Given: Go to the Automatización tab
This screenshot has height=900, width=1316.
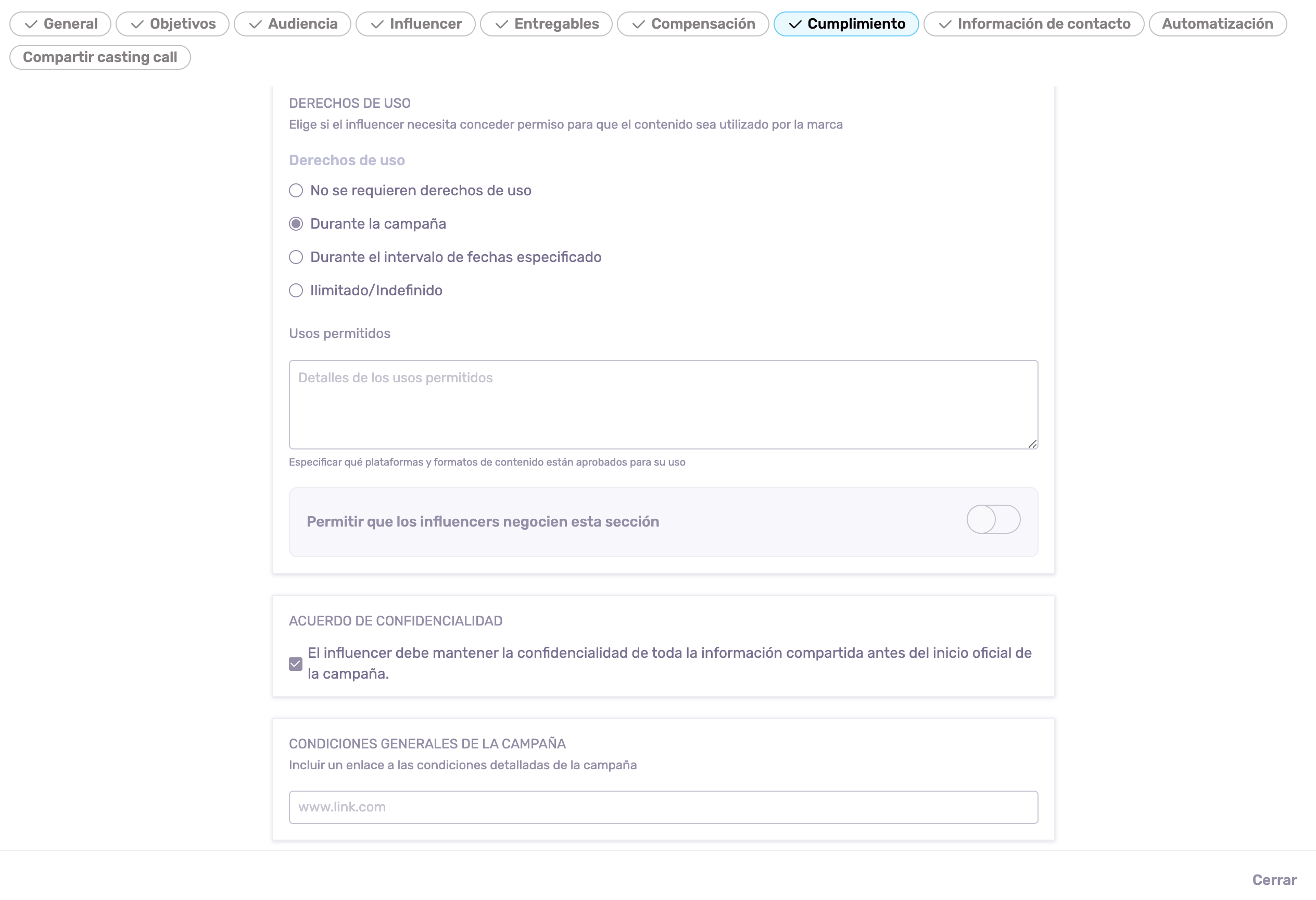Looking at the screenshot, I should click(x=1218, y=24).
